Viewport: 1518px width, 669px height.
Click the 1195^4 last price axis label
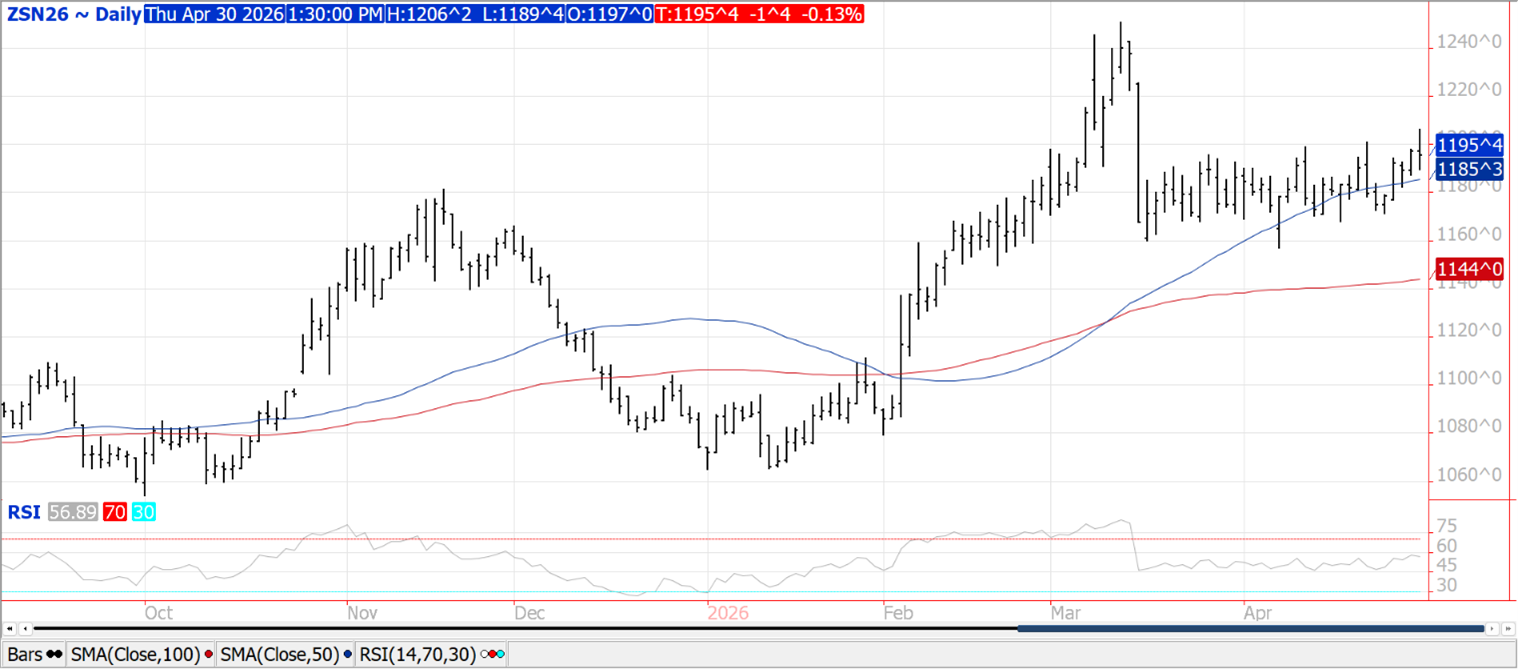click(1470, 146)
